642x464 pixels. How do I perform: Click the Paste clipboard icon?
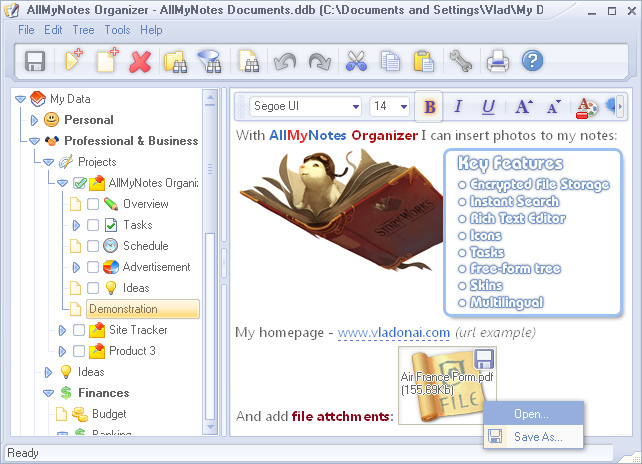pyautogui.click(x=423, y=62)
